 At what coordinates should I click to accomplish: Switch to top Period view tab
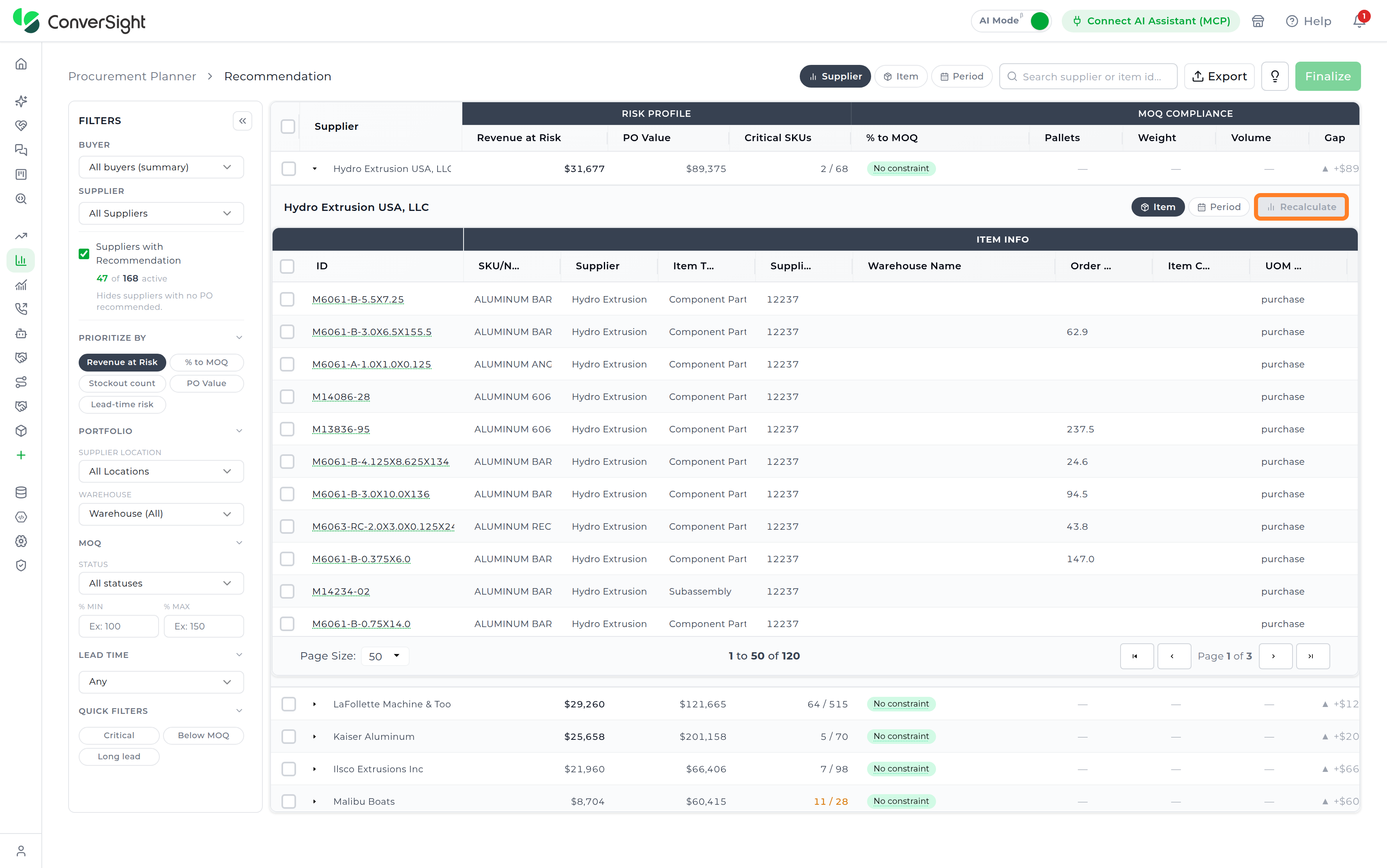(x=962, y=76)
